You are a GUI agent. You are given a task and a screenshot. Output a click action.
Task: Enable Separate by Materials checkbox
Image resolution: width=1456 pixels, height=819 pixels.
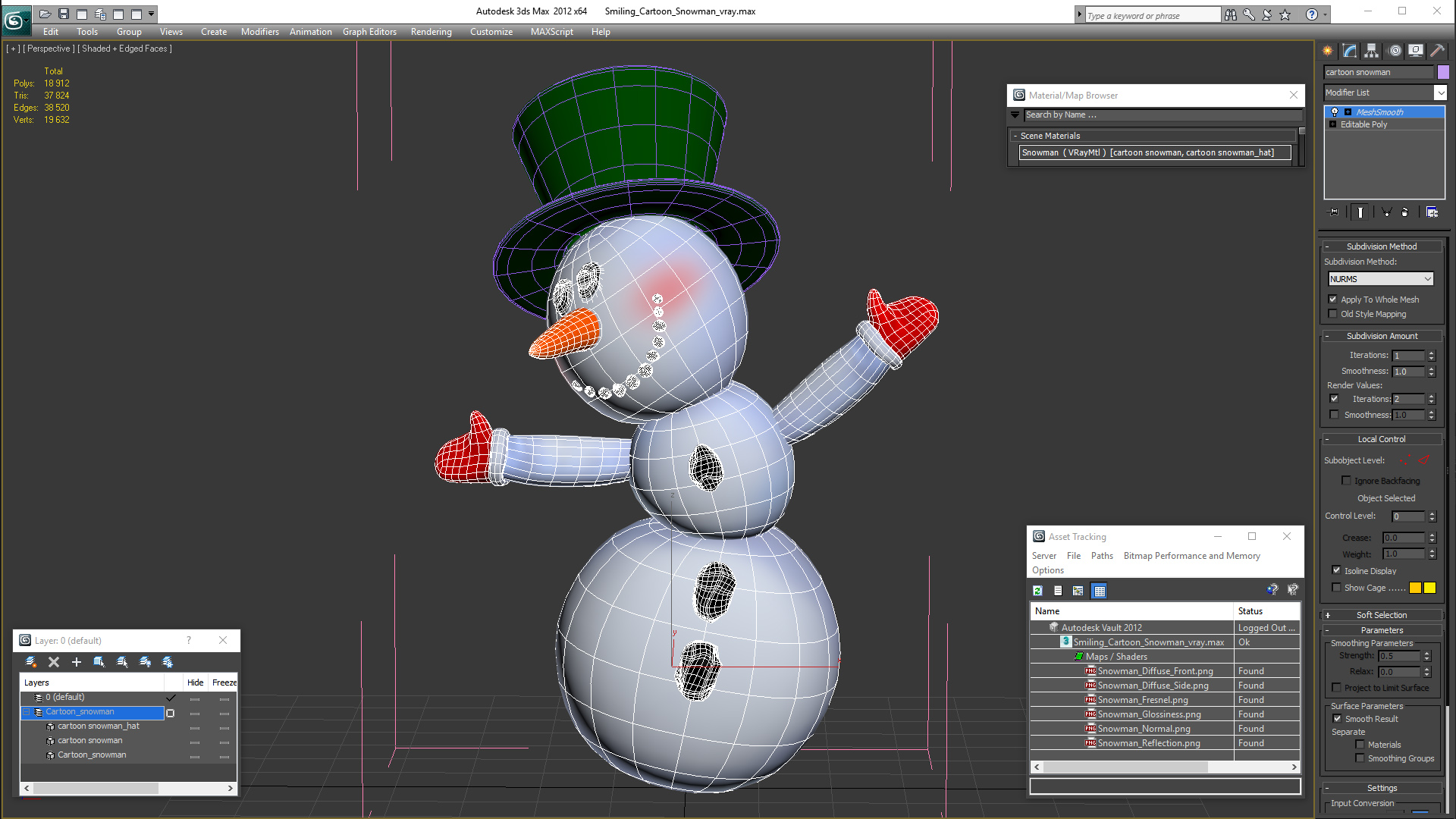pos(1360,745)
